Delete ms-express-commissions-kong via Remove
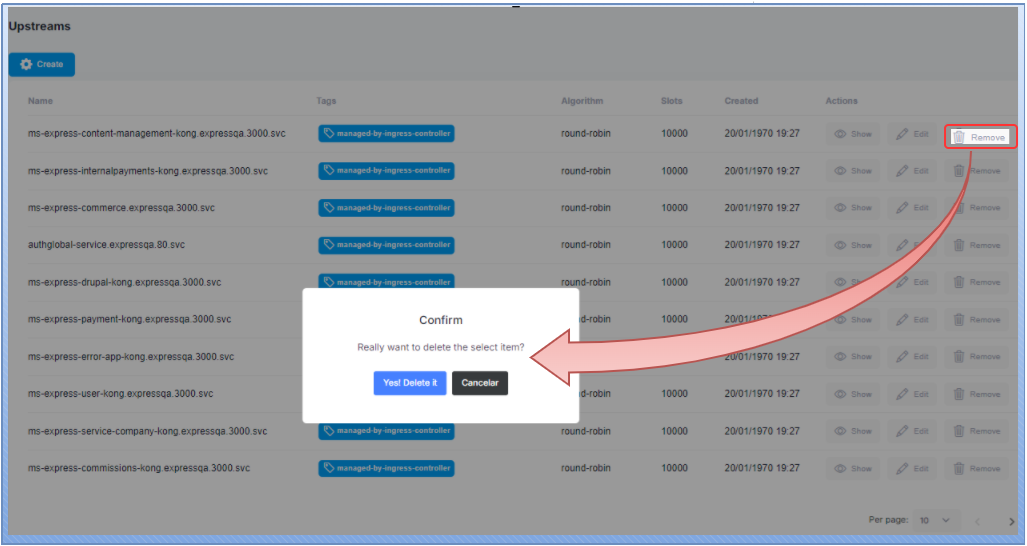Viewport: 1027px width, 546px height. [x=977, y=468]
